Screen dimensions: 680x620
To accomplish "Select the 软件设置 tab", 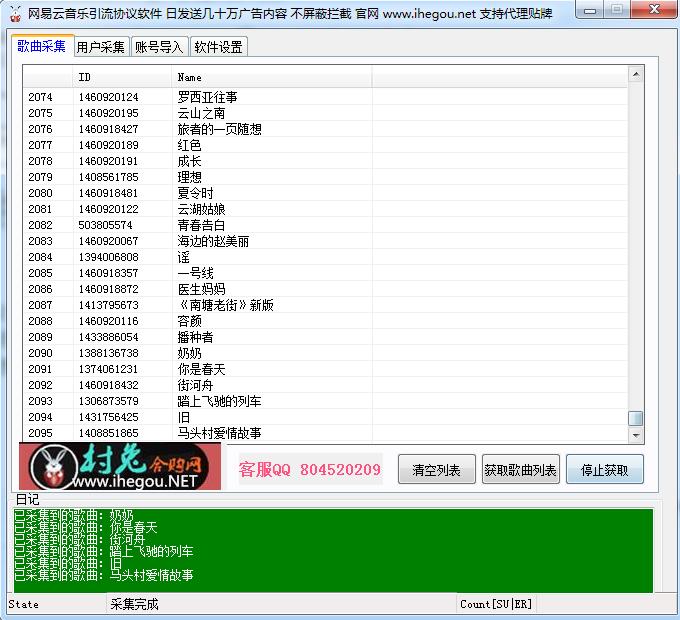I will 218,47.
